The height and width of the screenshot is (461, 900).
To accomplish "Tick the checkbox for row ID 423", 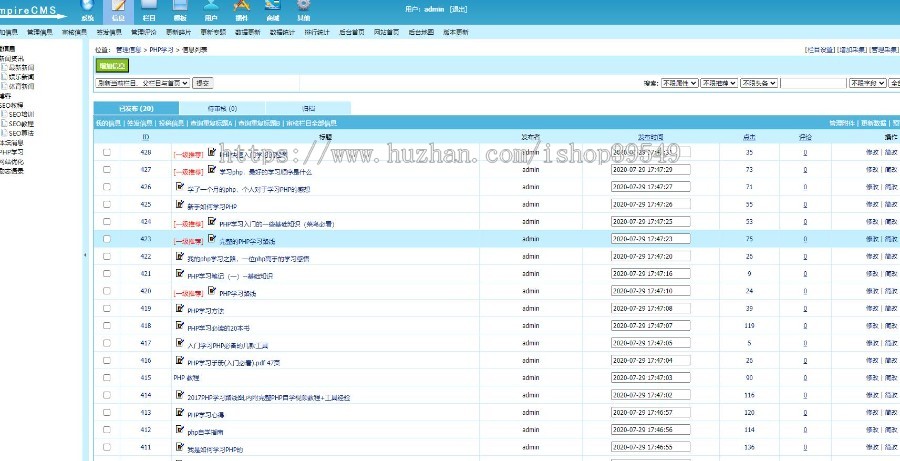I will pyautogui.click(x=107, y=238).
